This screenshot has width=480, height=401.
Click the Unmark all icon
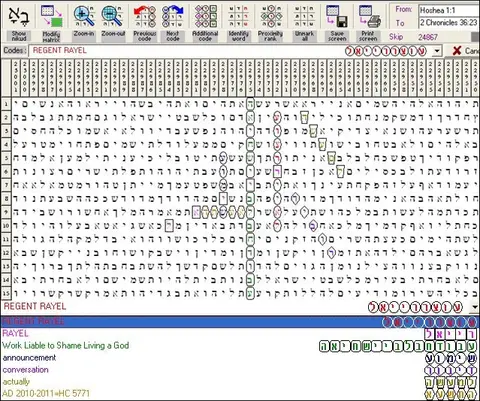(x=304, y=16)
